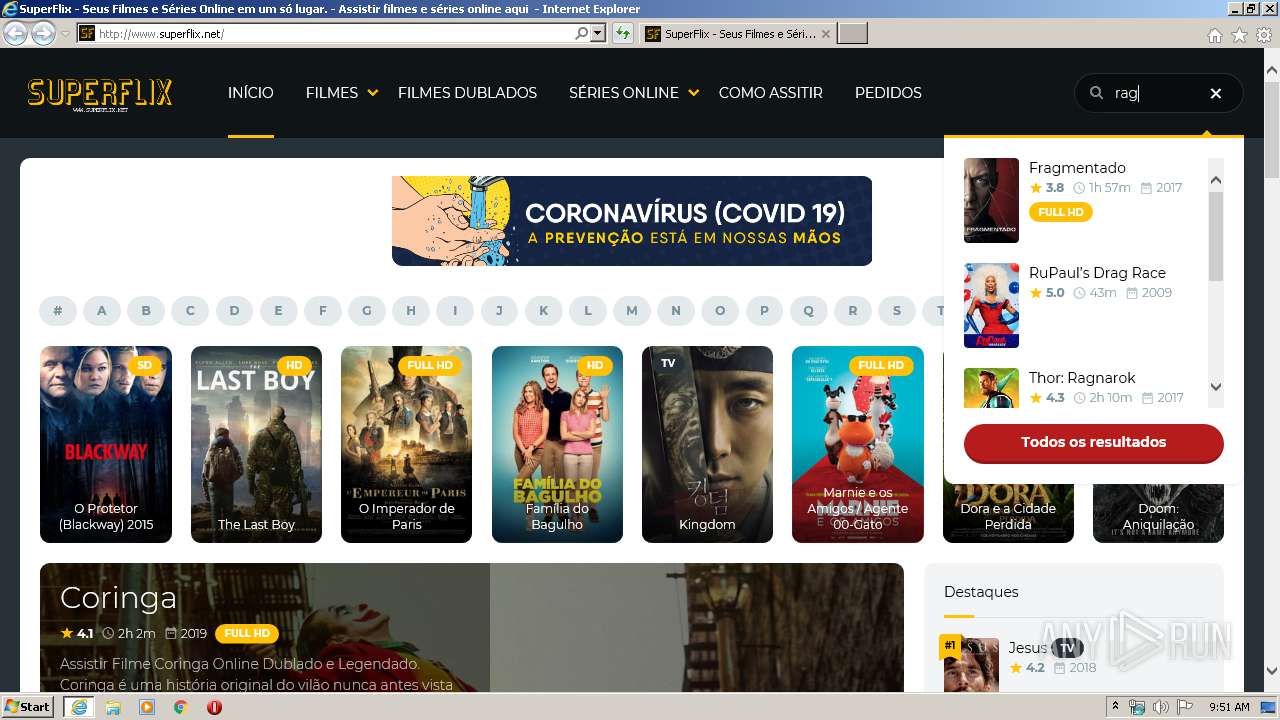Open the COMO ASSISTIR page
Screen dimensions: 1280x720
[770, 93]
